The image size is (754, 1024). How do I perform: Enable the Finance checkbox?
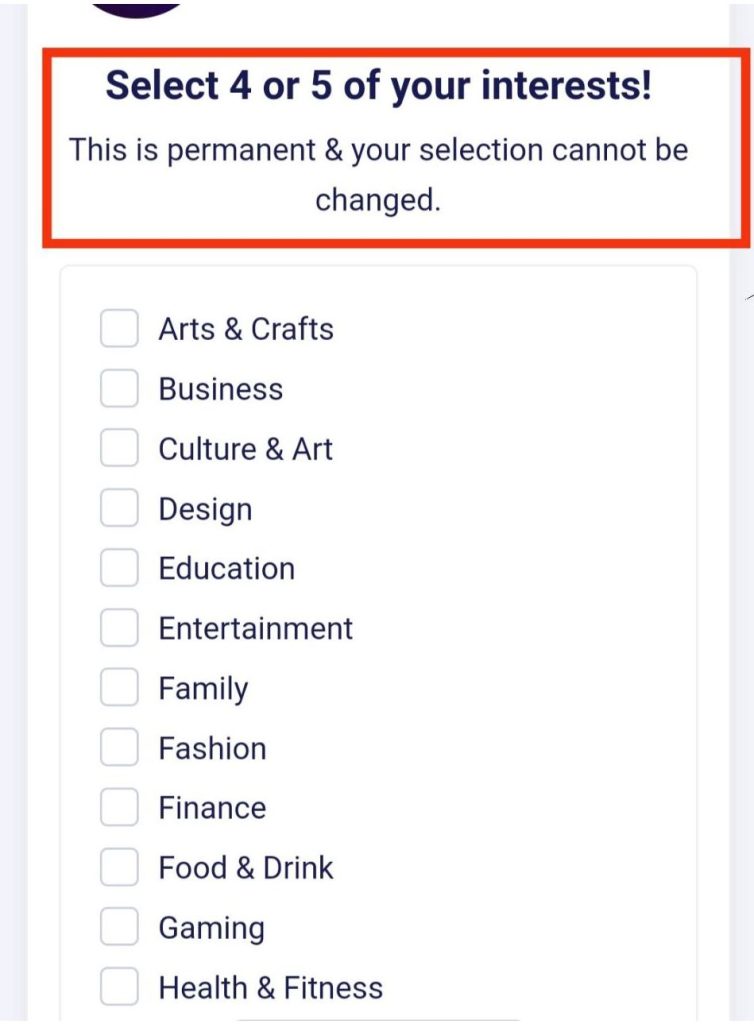point(119,808)
